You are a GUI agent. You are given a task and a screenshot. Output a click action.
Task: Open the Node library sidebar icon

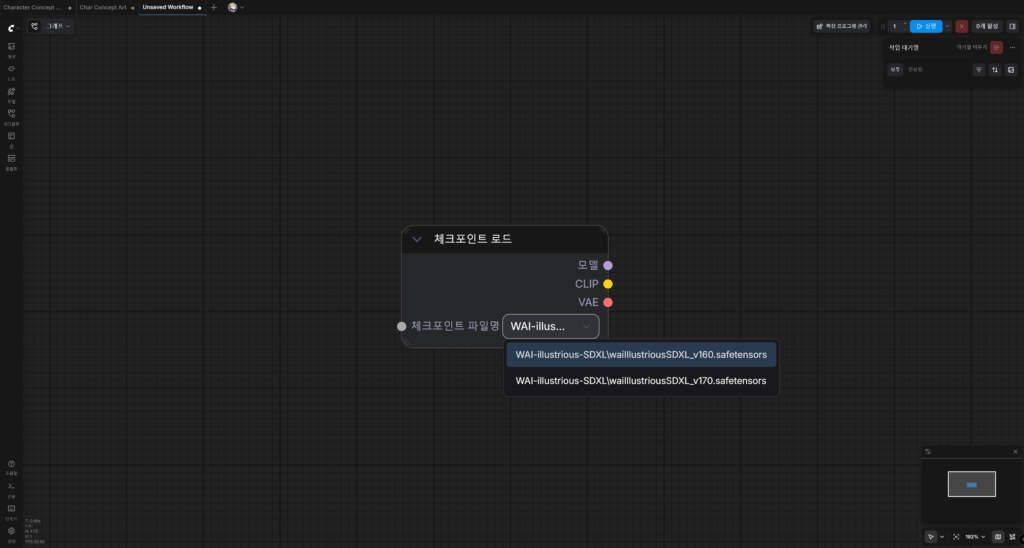coord(11,69)
